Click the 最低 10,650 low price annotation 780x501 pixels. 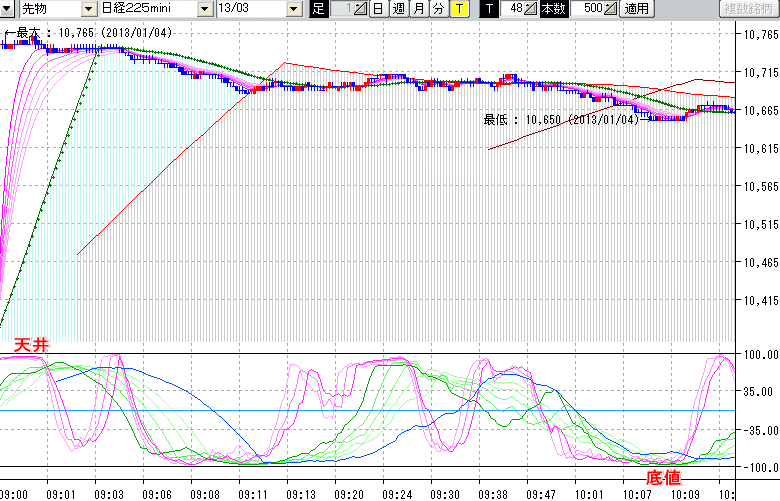tap(560, 120)
